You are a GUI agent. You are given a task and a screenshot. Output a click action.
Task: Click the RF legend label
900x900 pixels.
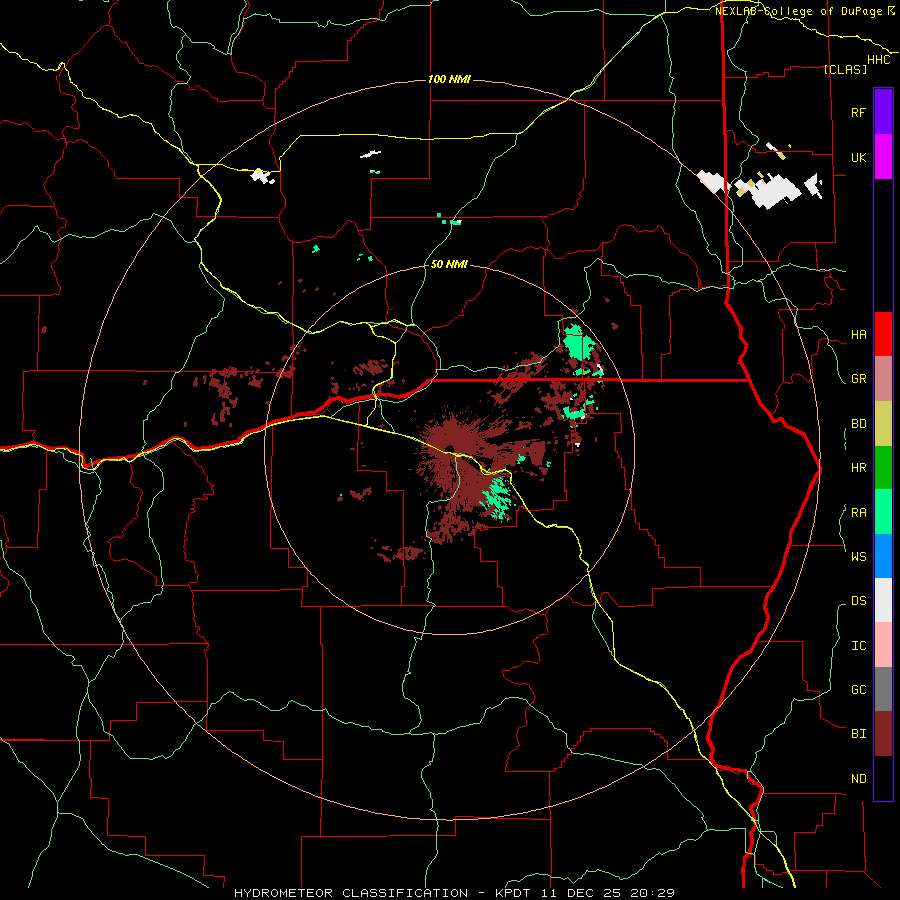(858, 112)
